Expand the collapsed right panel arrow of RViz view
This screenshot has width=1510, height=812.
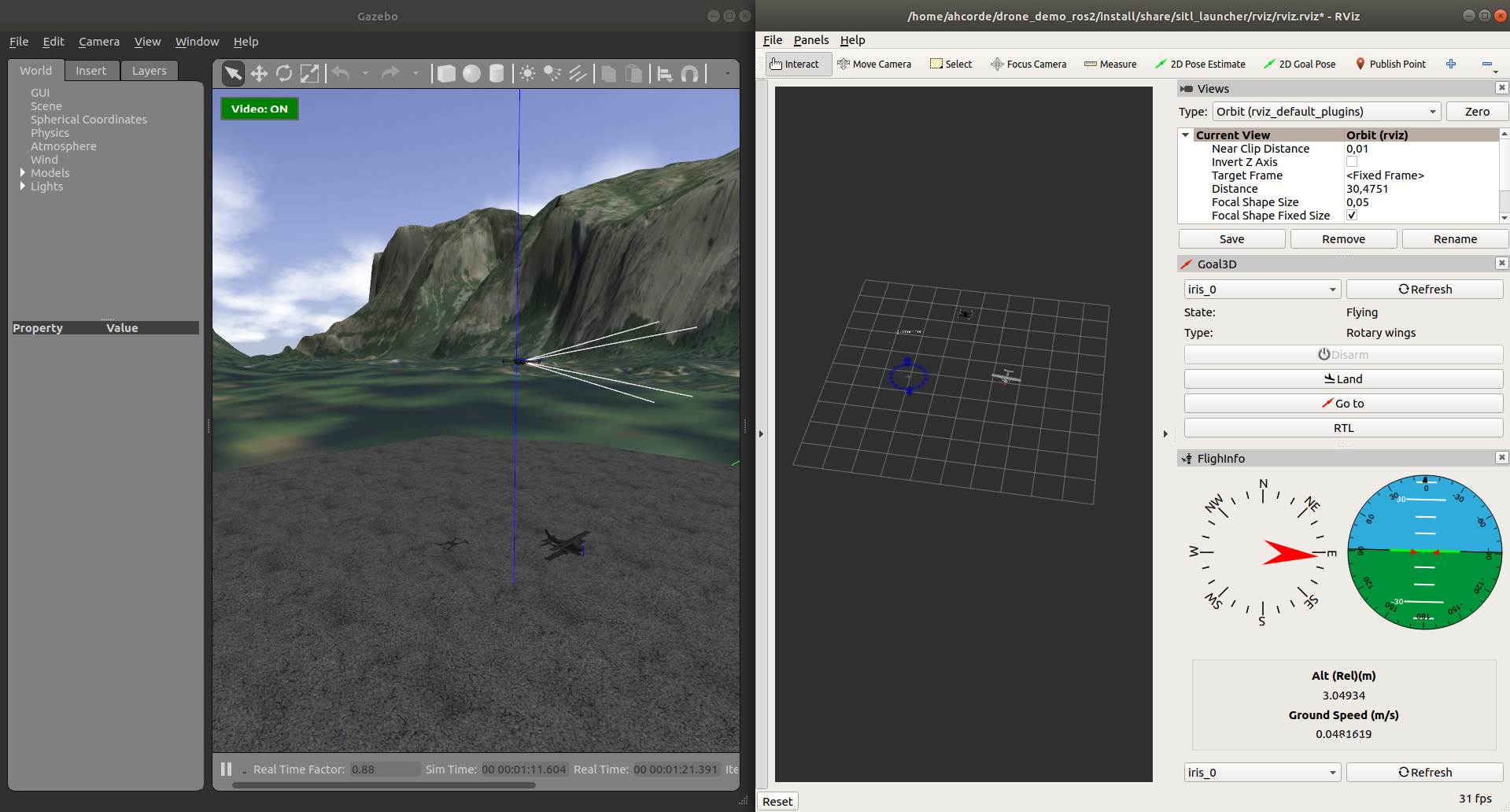(x=1165, y=434)
